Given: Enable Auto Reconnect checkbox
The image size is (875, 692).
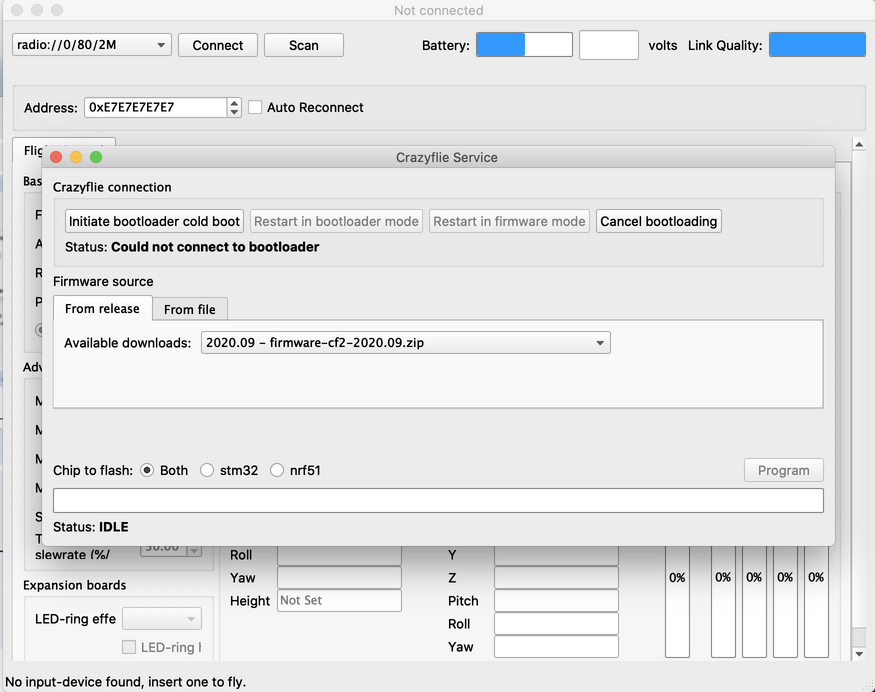Looking at the screenshot, I should [255, 107].
